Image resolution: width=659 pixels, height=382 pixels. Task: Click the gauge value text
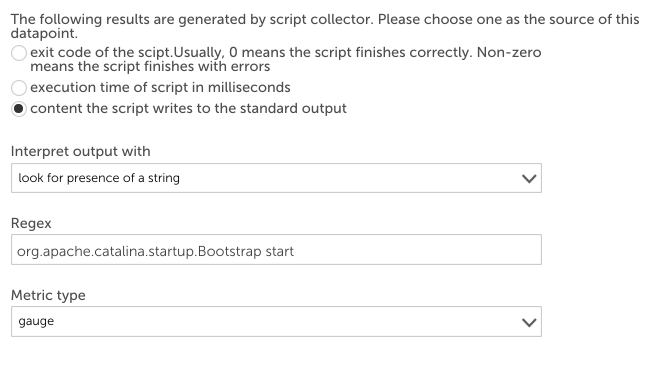pyautogui.click(x=36, y=321)
